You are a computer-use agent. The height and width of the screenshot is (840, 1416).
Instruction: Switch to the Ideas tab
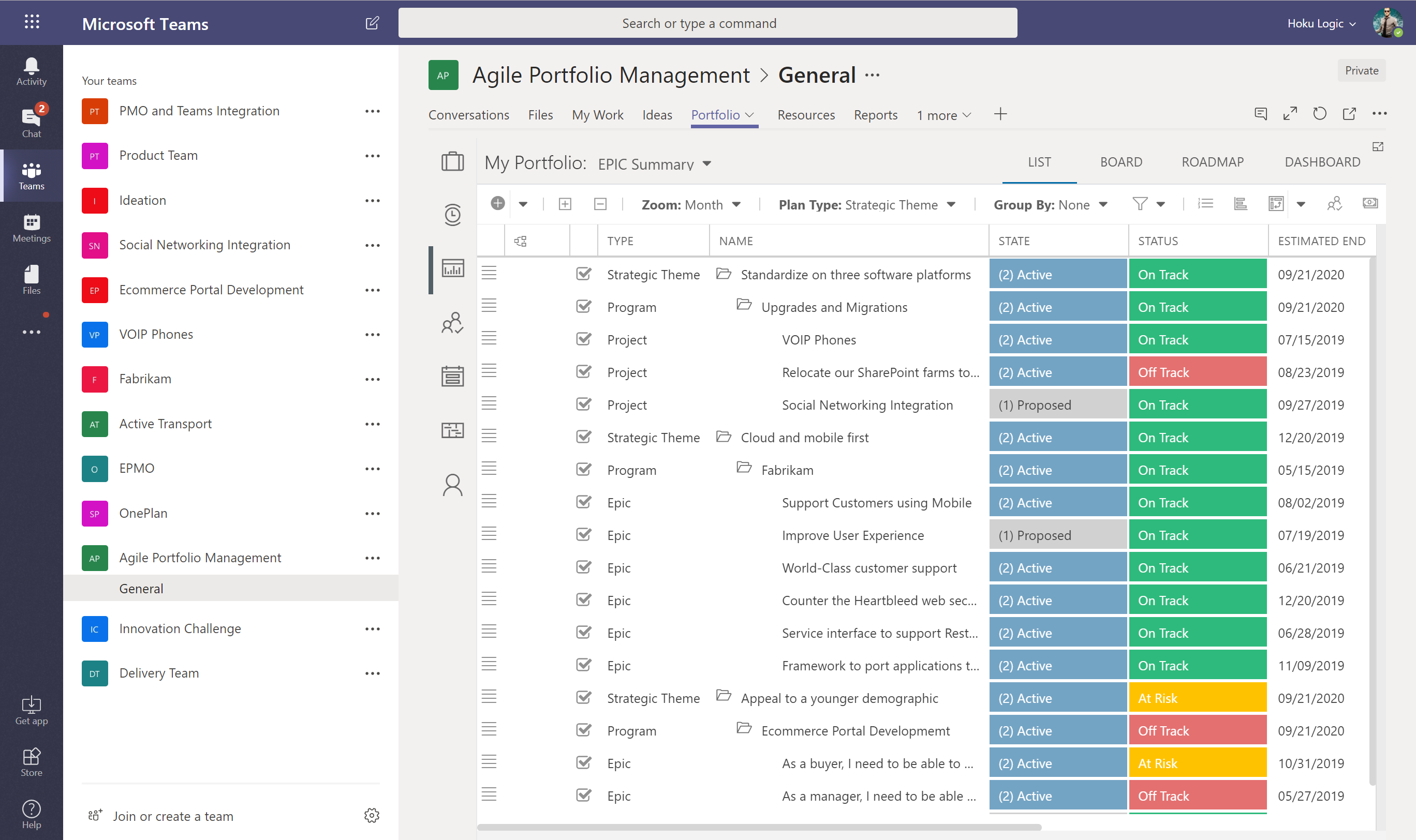pos(657,115)
